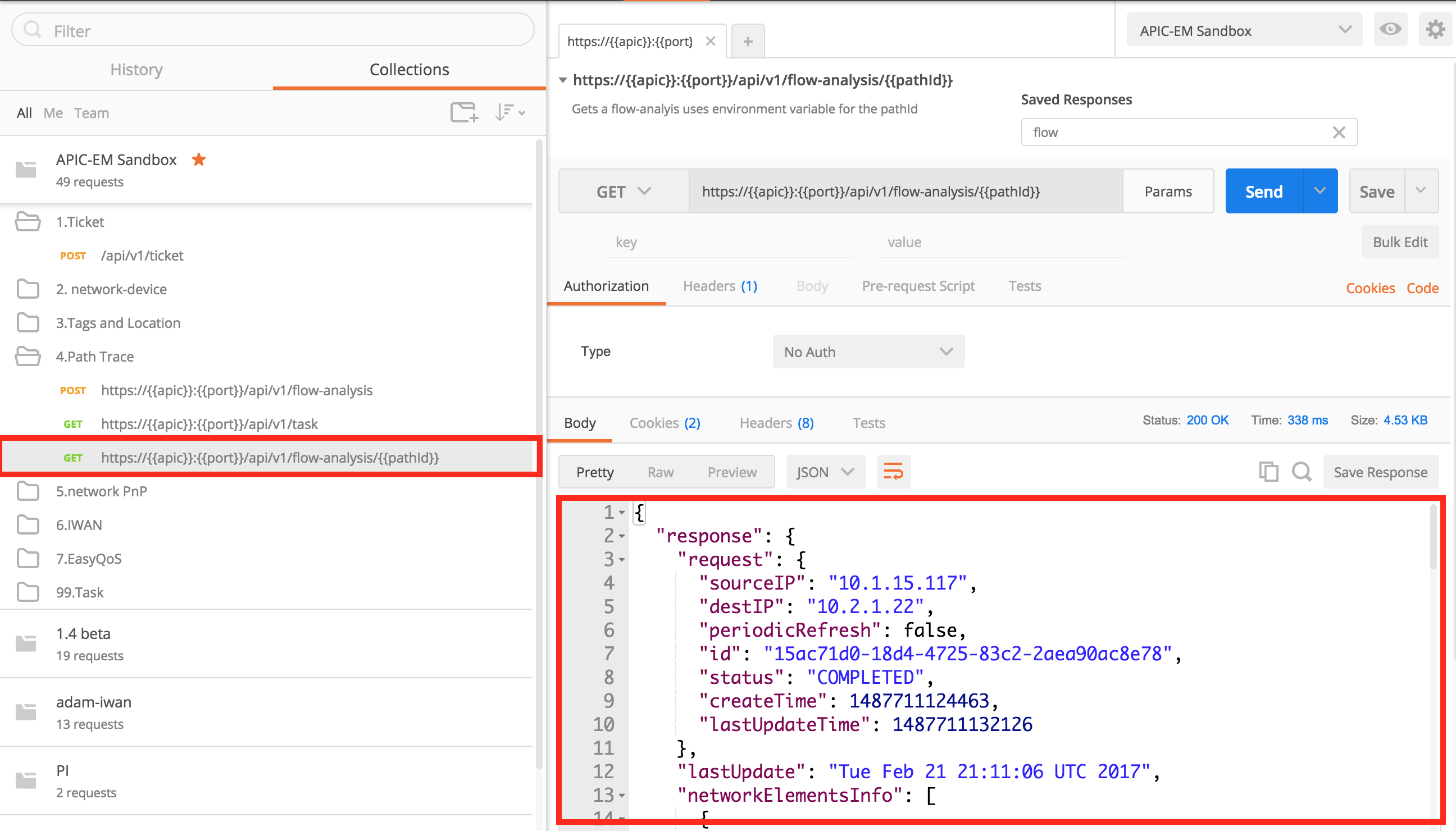Click the Params button

click(x=1168, y=191)
